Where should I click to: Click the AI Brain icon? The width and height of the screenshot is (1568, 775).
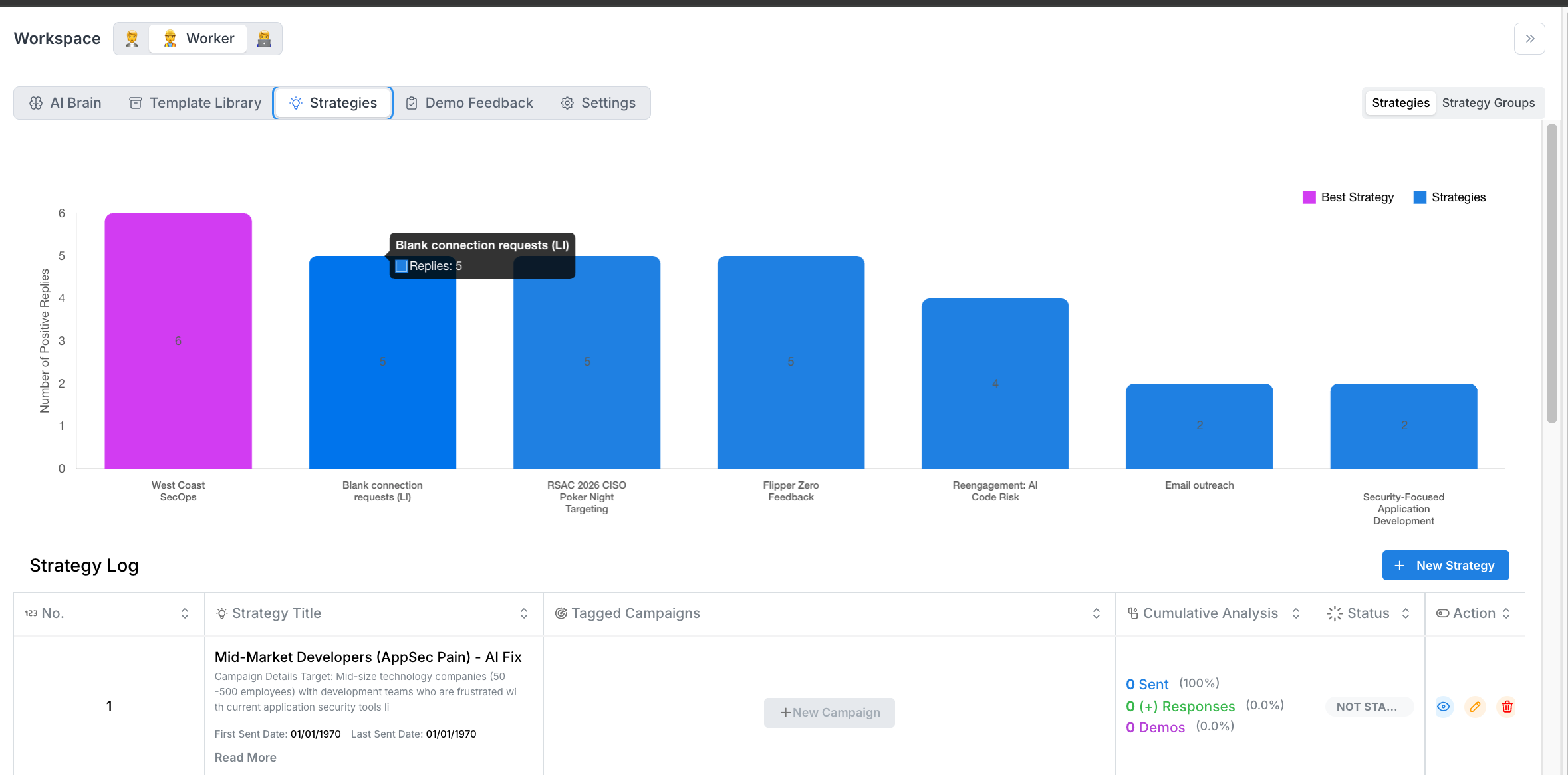(36, 103)
